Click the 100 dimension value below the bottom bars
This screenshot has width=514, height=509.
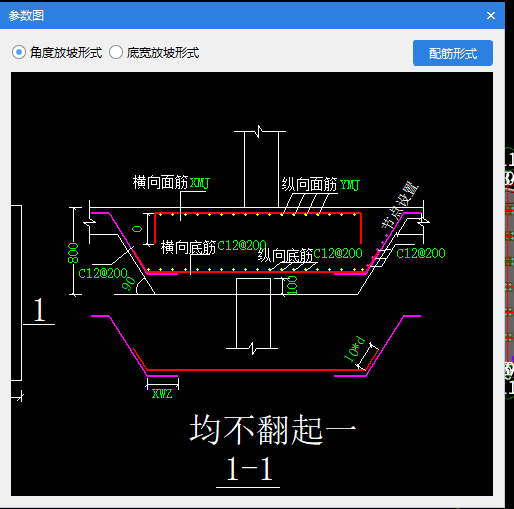pos(292,286)
